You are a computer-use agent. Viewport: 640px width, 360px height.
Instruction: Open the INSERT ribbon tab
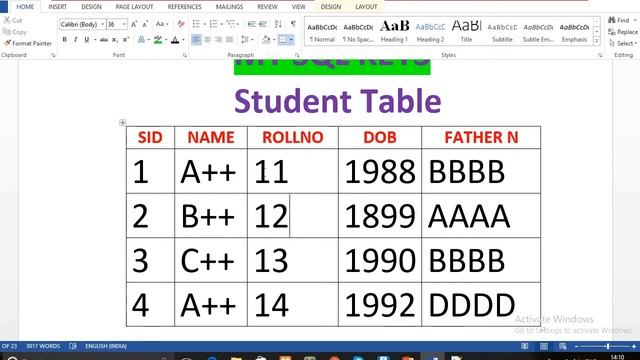58,7
